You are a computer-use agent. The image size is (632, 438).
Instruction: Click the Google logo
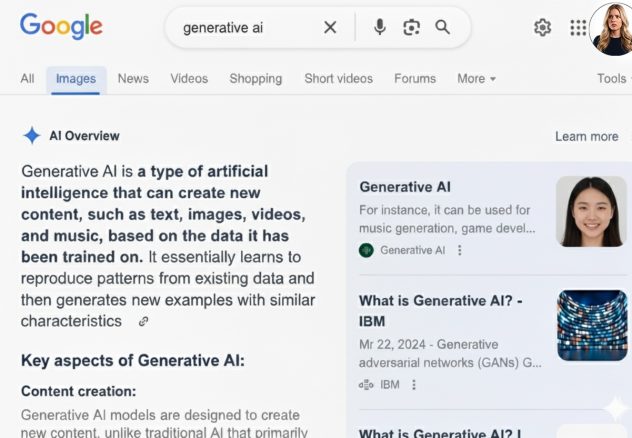(x=61, y=26)
